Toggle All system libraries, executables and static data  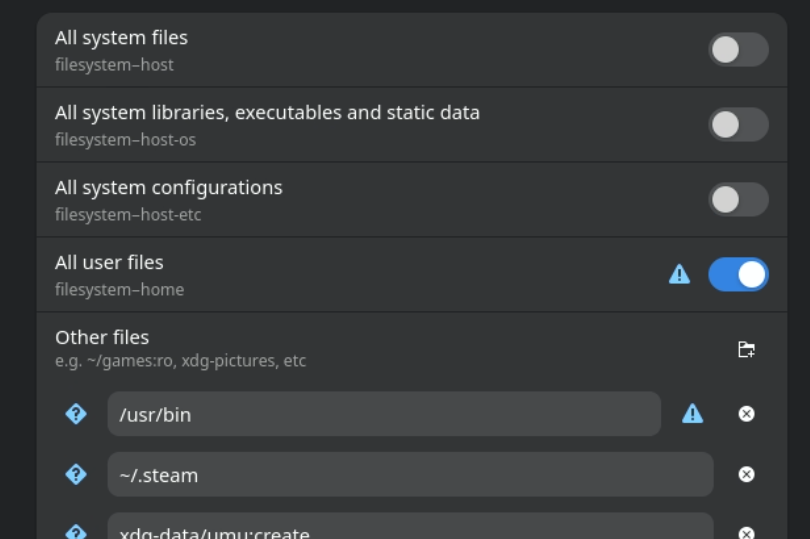pyautogui.click(x=738, y=125)
